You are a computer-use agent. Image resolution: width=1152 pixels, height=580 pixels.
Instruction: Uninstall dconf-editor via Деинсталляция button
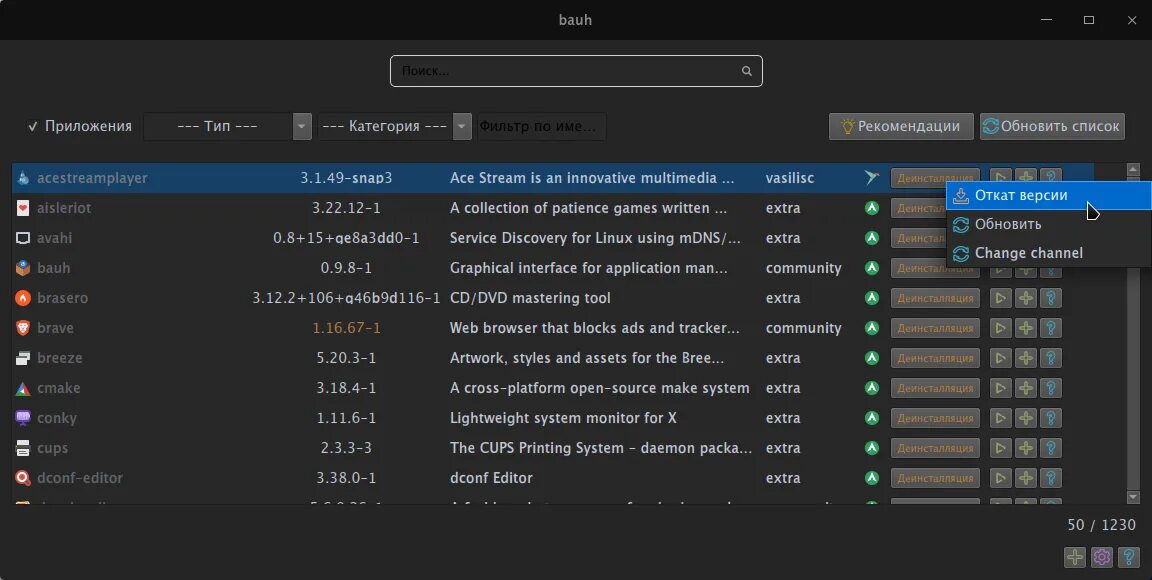pos(935,478)
